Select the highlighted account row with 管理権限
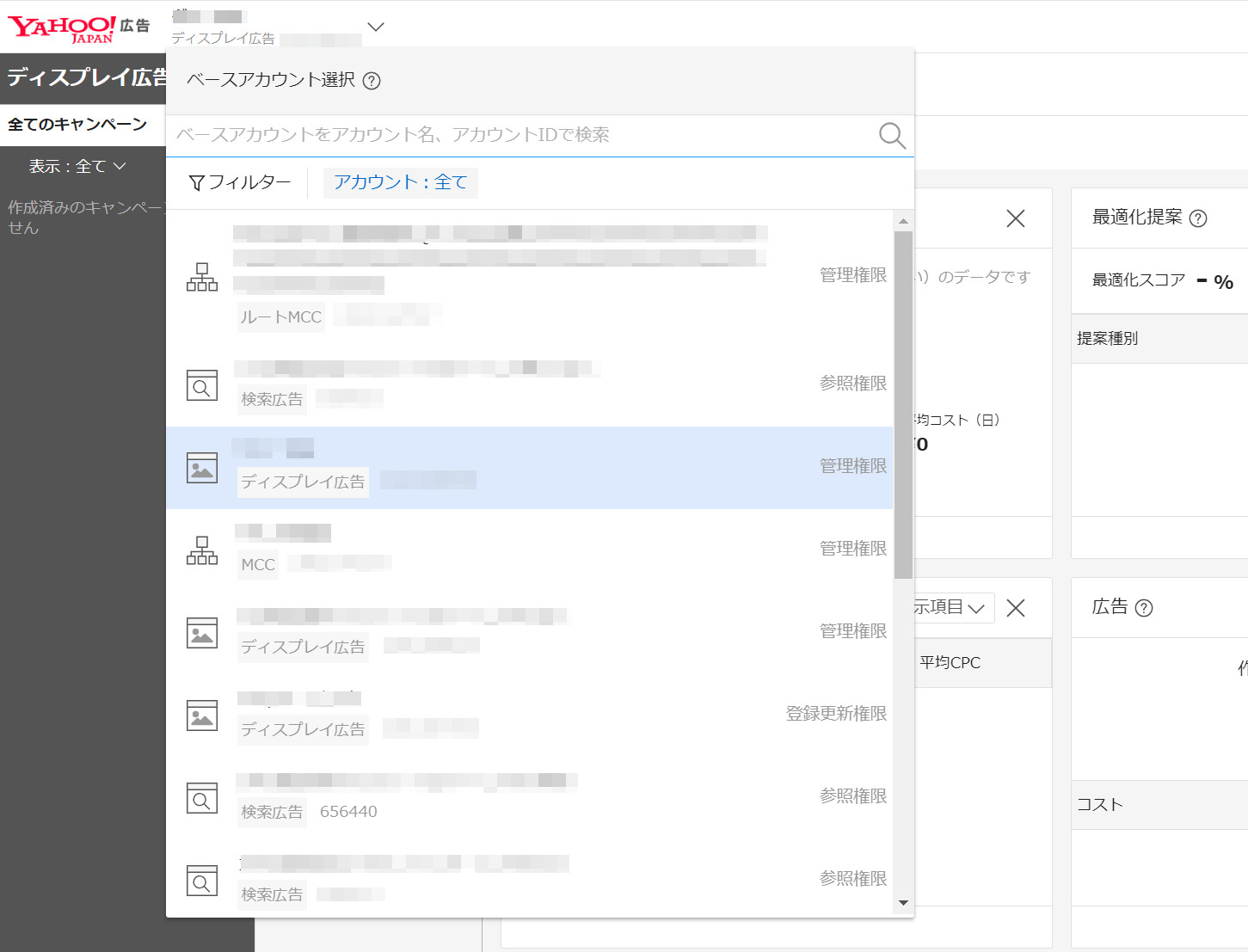This screenshot has width=1248, height=952. 533,468
